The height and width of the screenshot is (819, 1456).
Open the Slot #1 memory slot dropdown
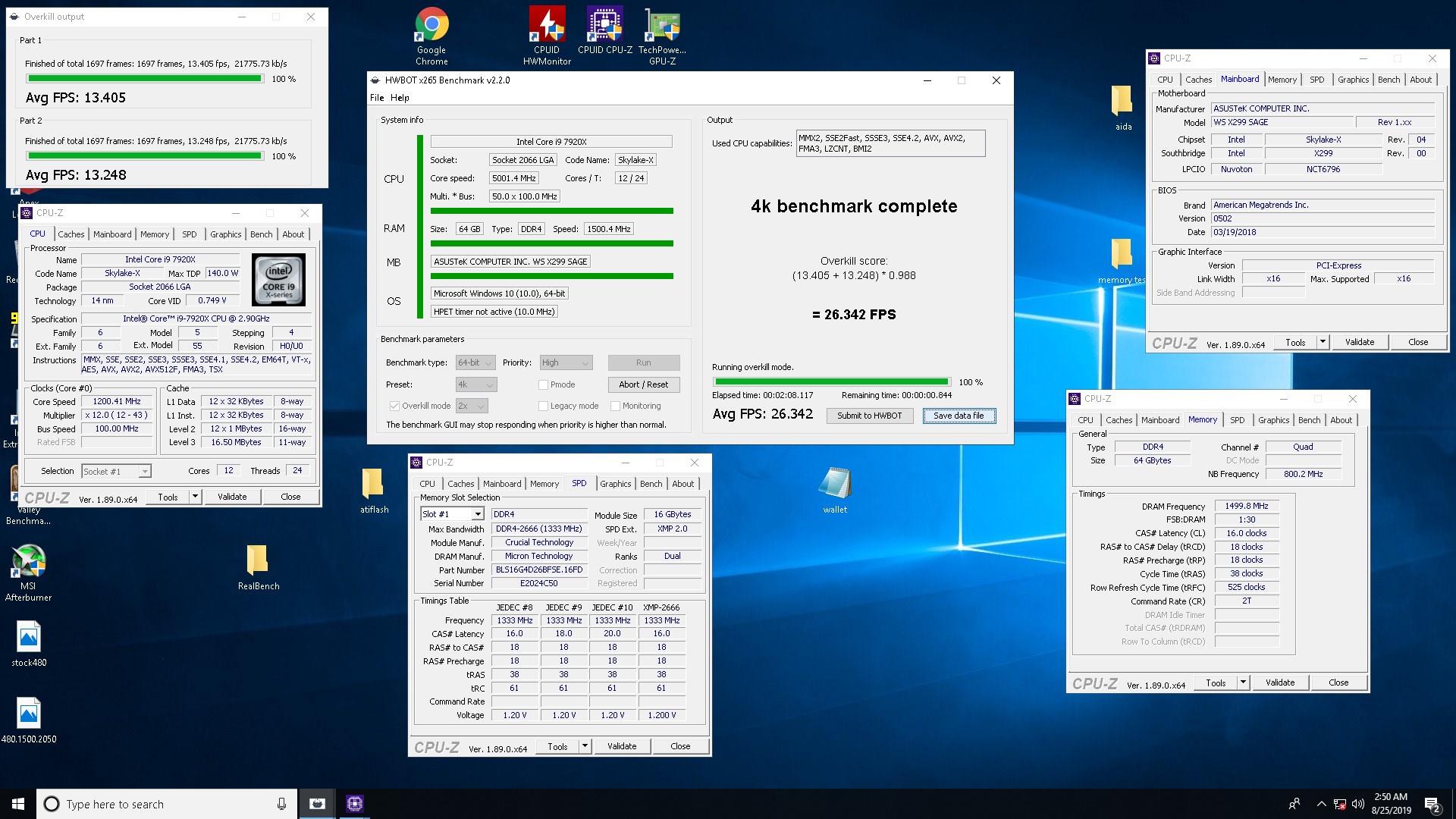click(452, 514)
